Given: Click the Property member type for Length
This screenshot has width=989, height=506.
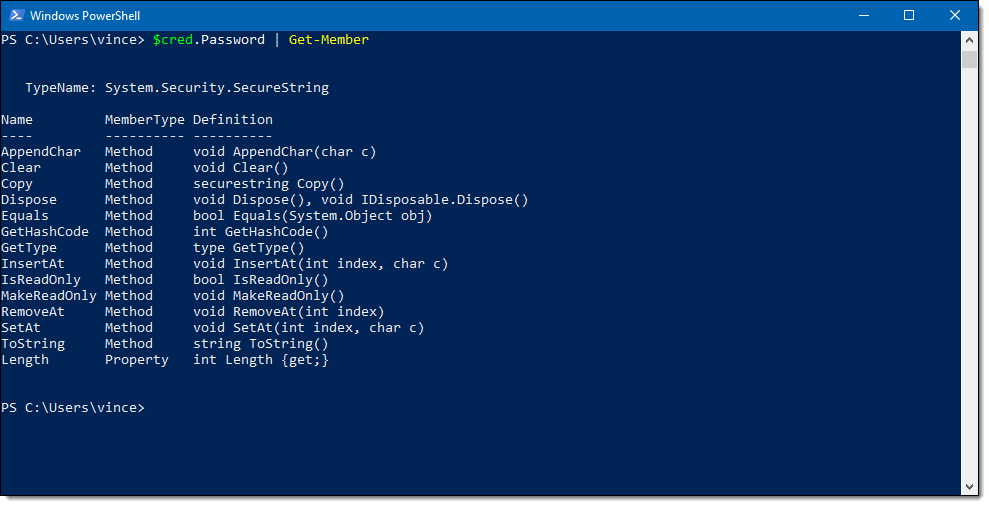Looking at the screenshot, I should click(x=137, y=360).
